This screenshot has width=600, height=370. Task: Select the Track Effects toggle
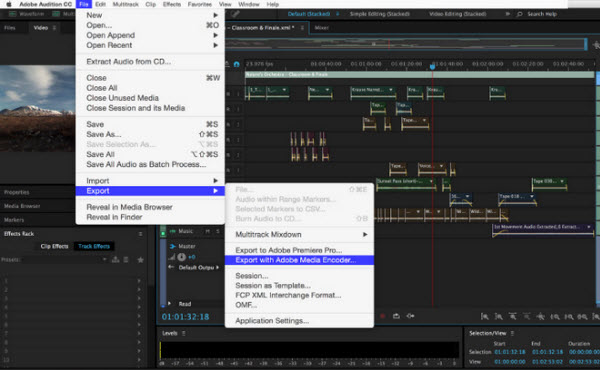94,246
